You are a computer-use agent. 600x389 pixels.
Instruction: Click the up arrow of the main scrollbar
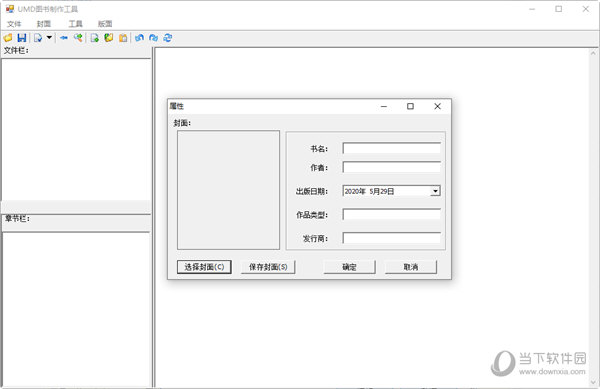click(593, 54)
